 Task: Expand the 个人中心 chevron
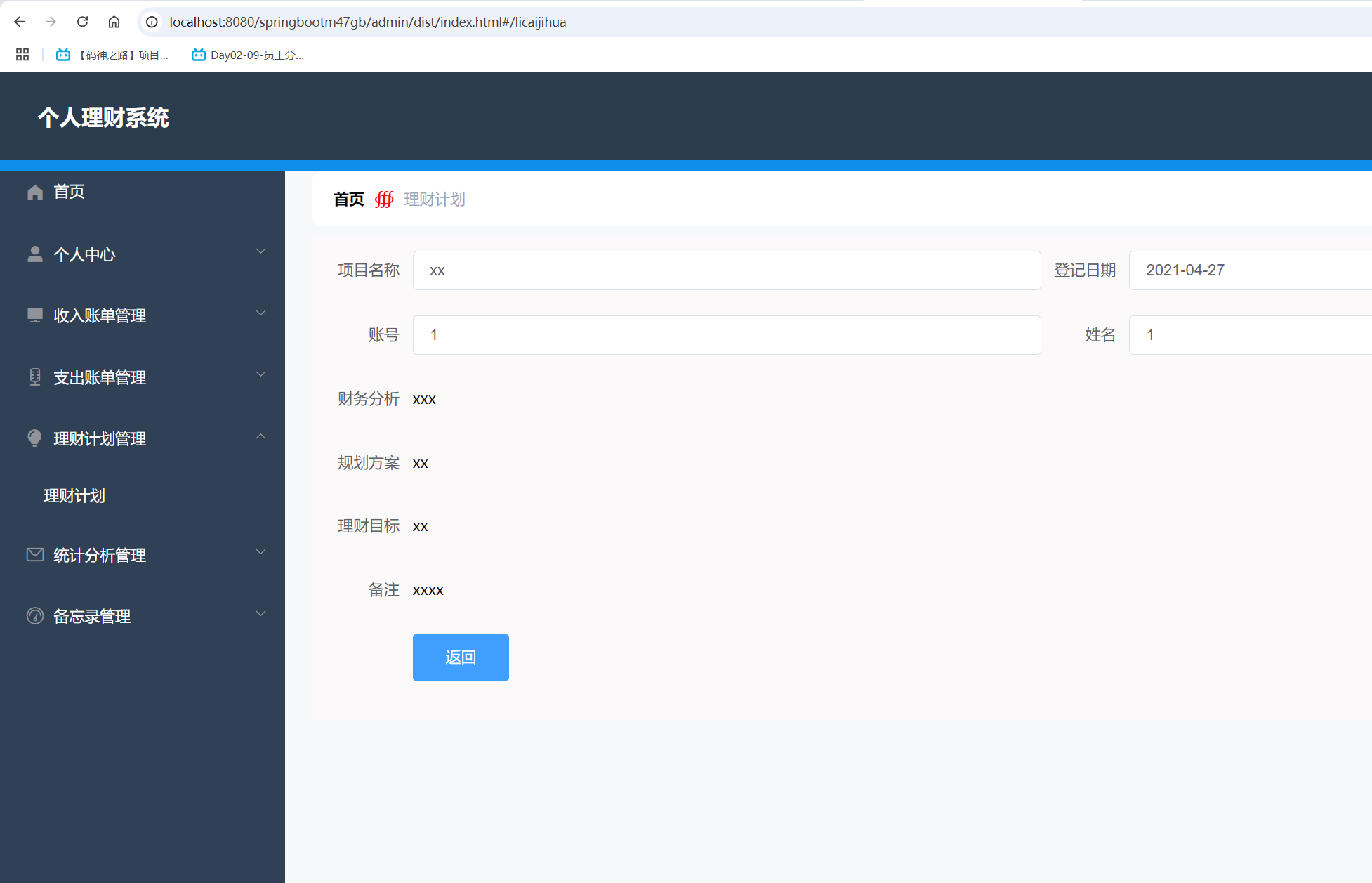tap(260, 251)
